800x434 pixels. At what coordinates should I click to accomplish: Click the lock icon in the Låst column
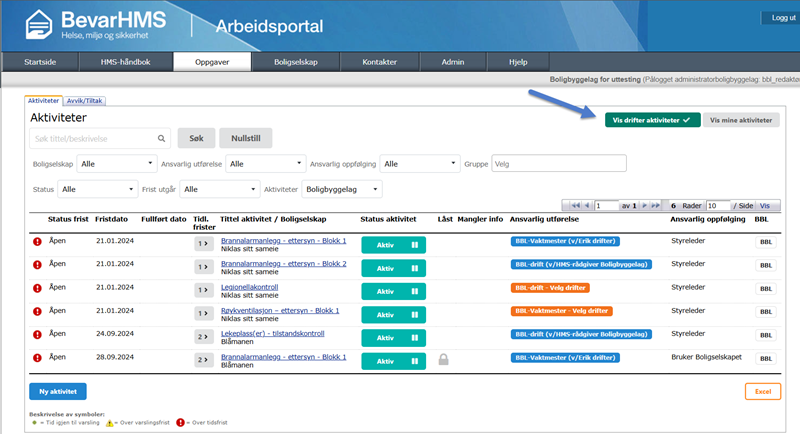tap(443, 359)
